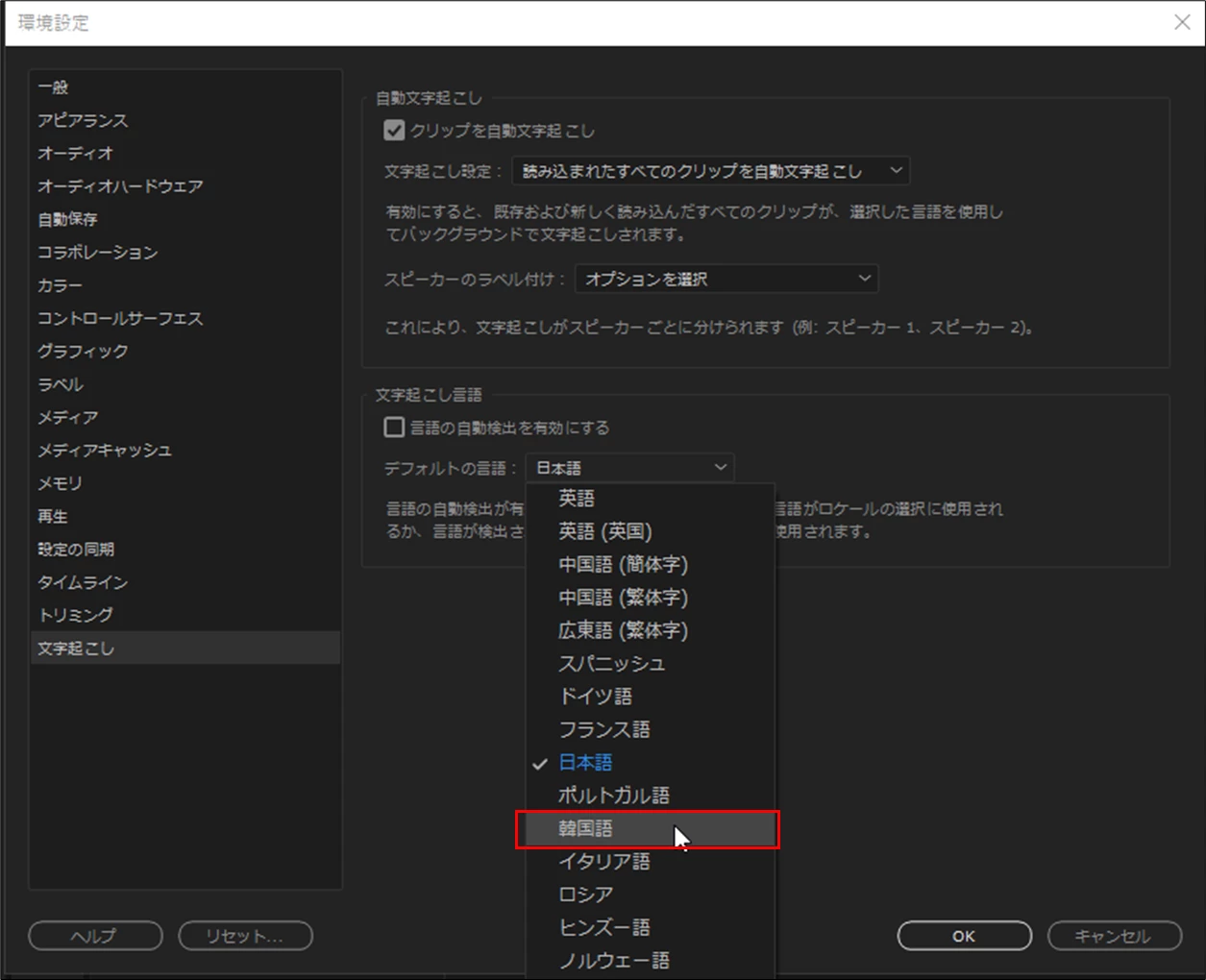This screenshot has width=1206, height=980.
Task: Open 自動保存 preferences category
Action: tap(185, 219)
